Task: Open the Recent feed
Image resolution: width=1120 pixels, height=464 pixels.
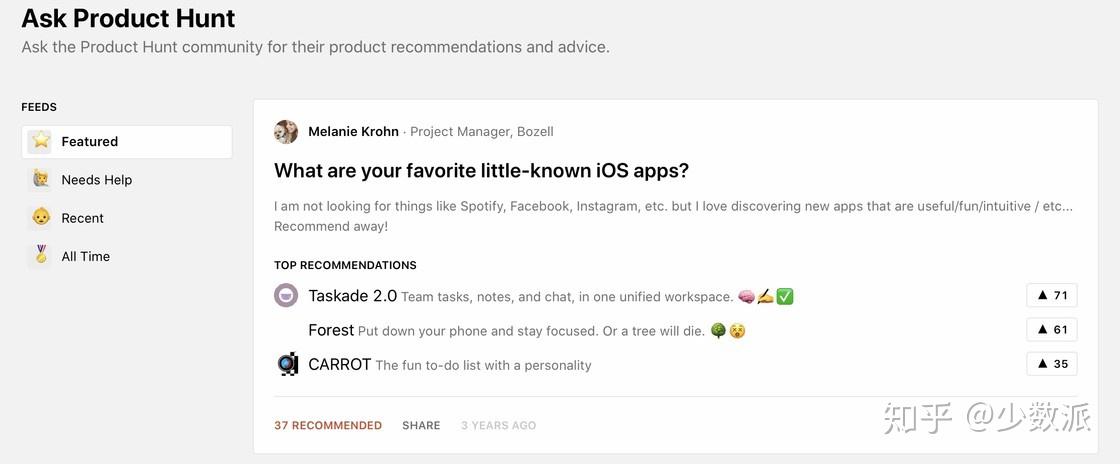Action: tap(83, 218)
